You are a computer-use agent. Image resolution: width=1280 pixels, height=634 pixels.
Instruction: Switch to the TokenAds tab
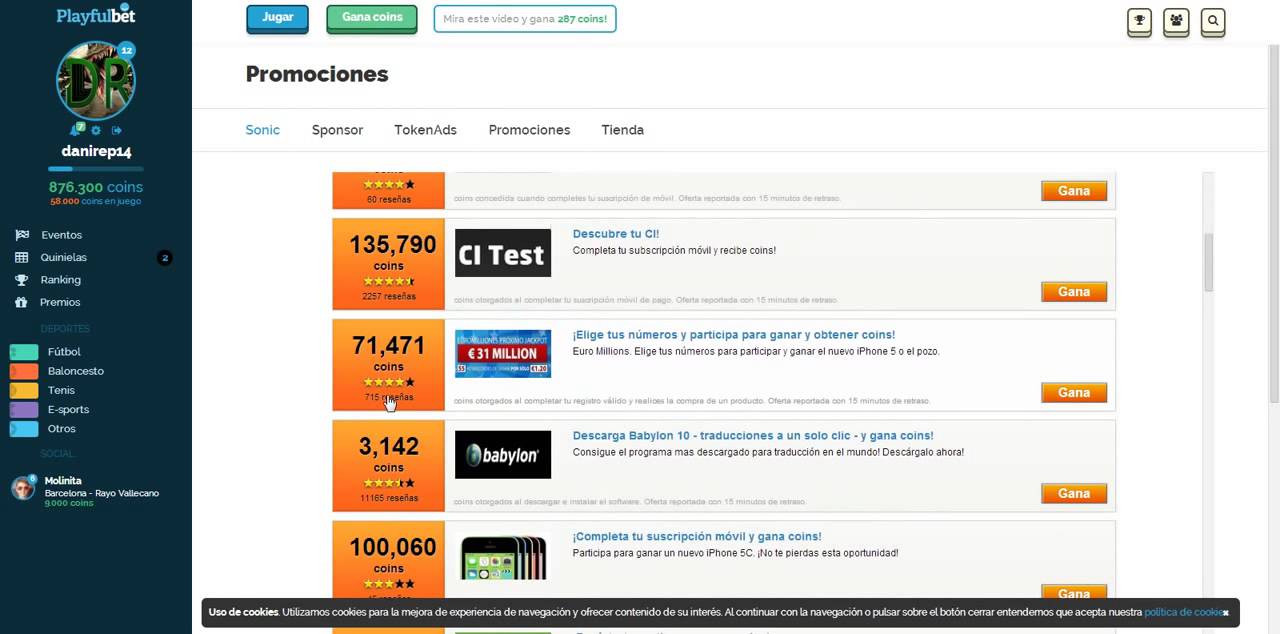click(x=425, y=130)
